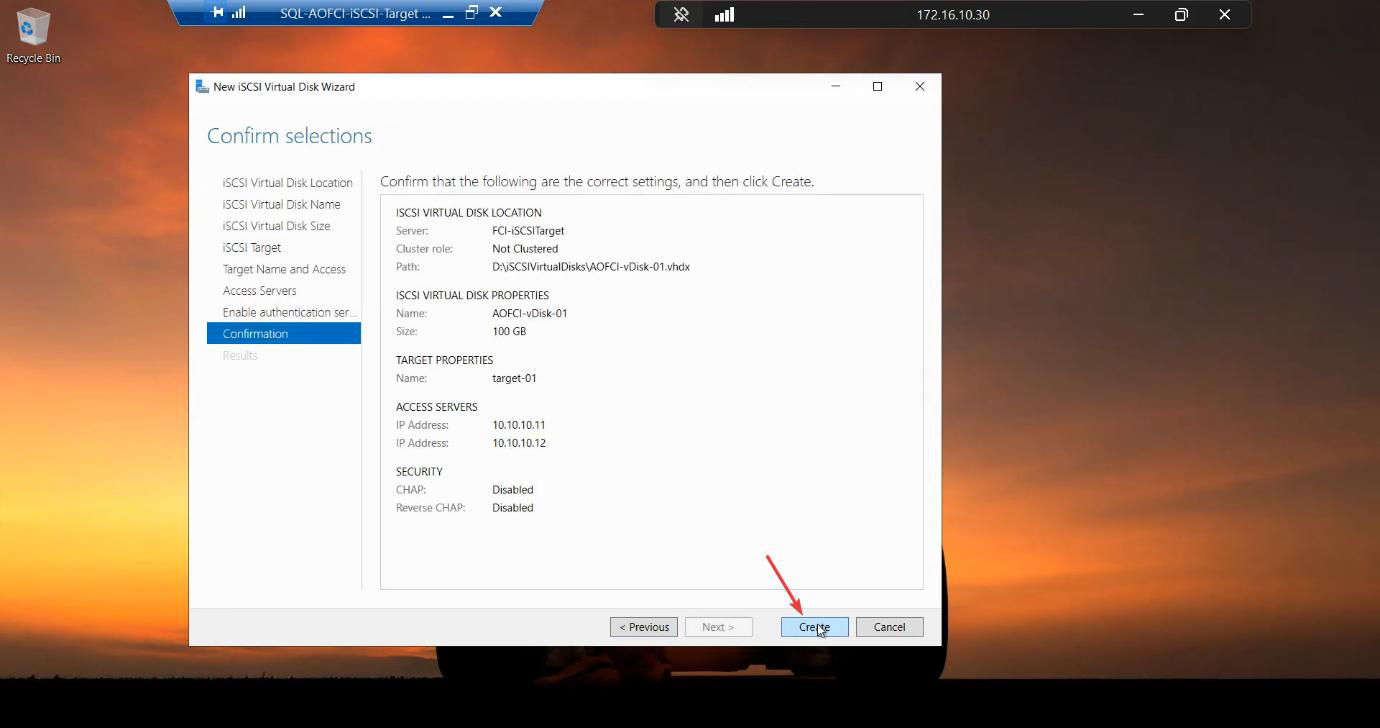Minimize the New iSCSI Virtual Disk Wizard
The image size is (1380, 728).
click(x=835, y=87)
